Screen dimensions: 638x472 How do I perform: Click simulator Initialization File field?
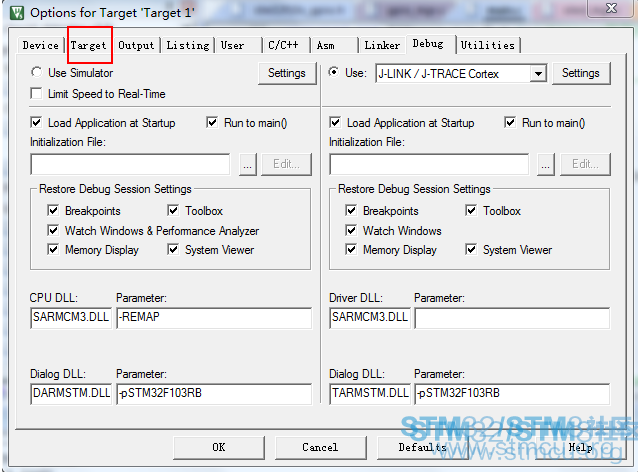(x=130, y=164)
